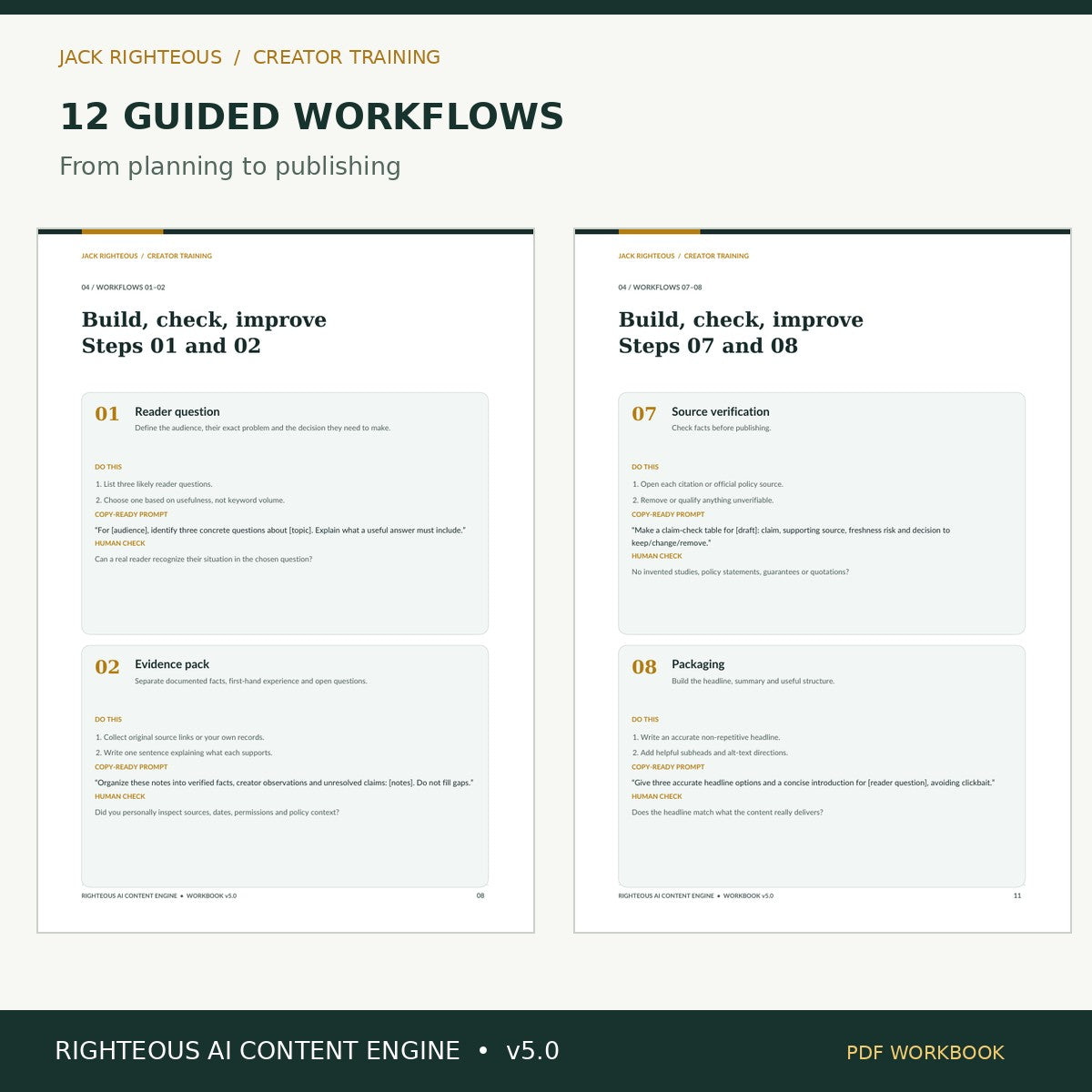Click the gold "08" step number
Screen dimensions: 1092x1092
(644, 667)
